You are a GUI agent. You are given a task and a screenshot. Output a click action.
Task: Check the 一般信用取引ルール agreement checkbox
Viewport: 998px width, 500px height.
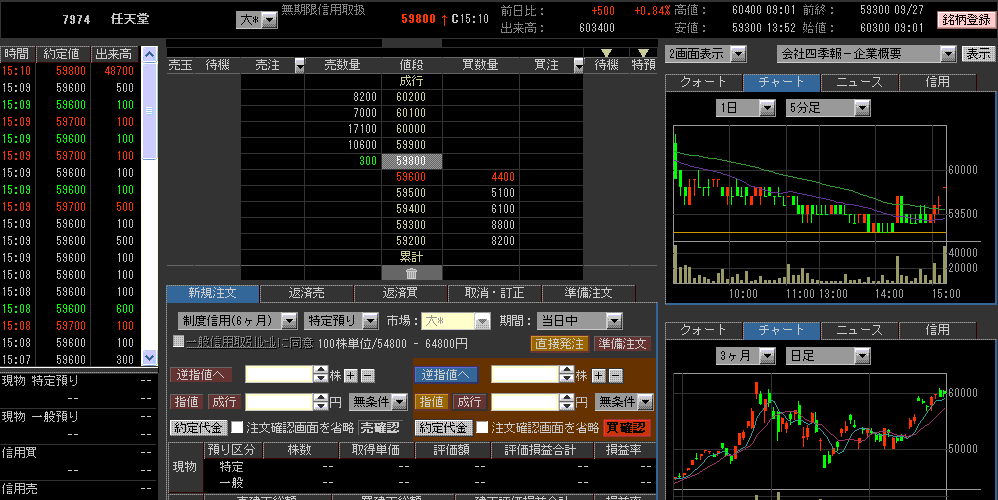(x=178, y=342)
